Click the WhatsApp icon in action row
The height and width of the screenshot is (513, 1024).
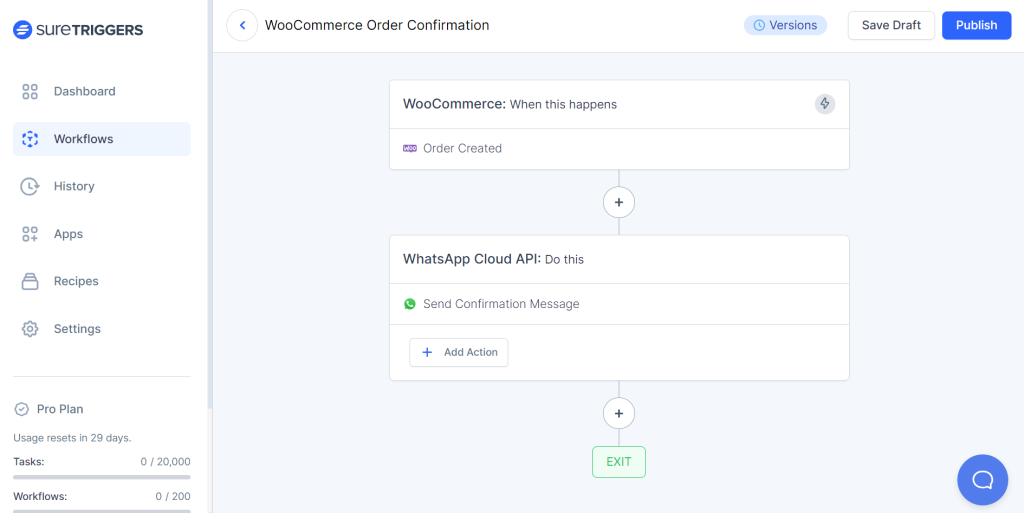pyautogui.click(x=410, y=304)
